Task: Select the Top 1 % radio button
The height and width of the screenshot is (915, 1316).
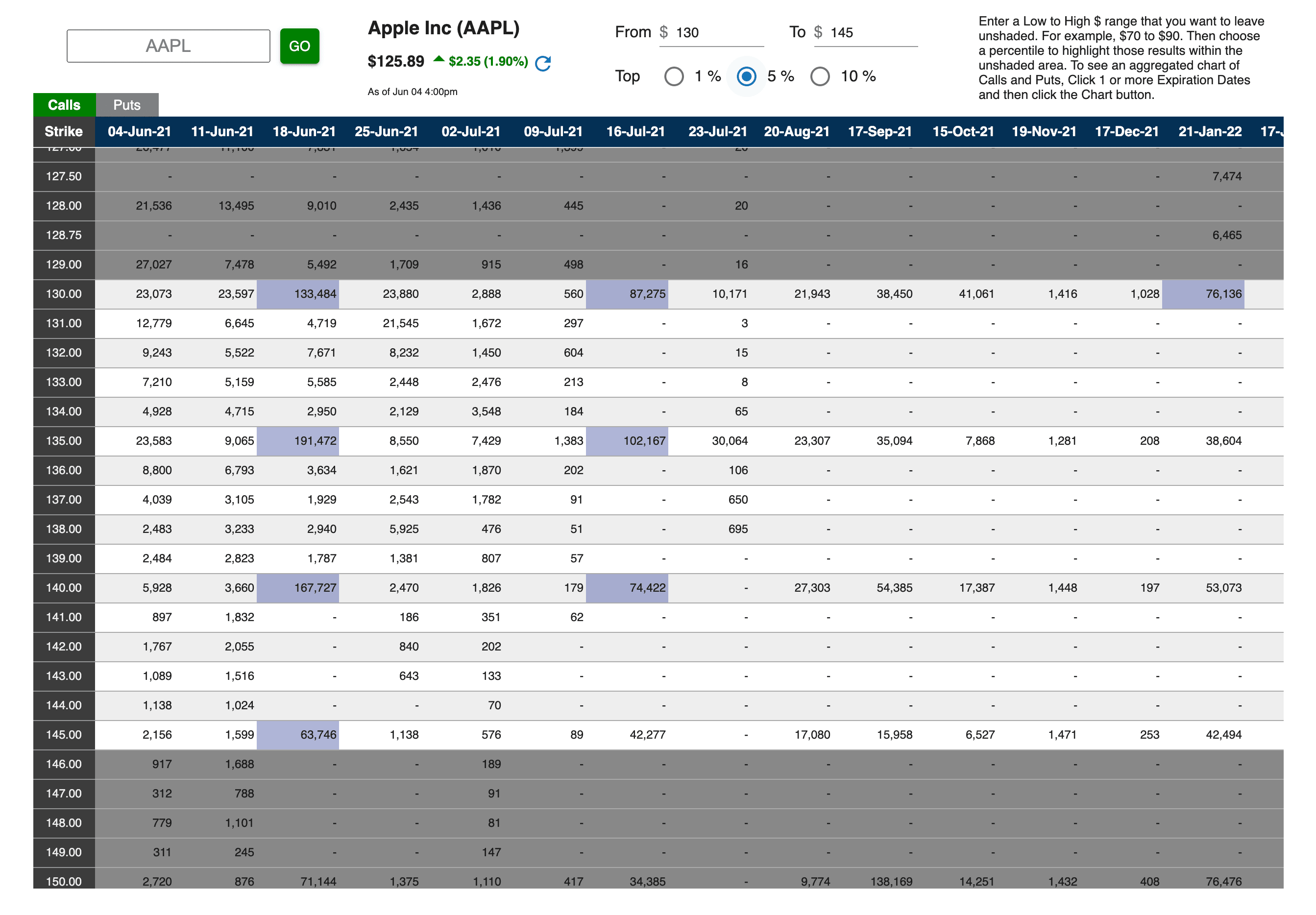Action: 674,76
